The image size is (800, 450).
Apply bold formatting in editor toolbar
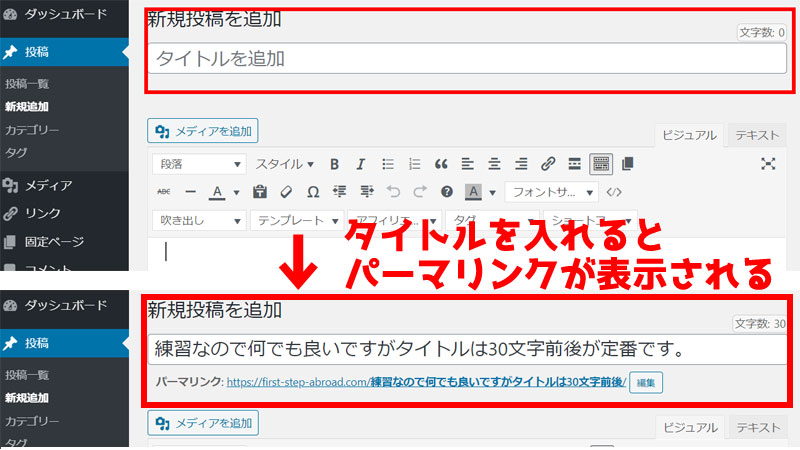click(x=335, y=164)
